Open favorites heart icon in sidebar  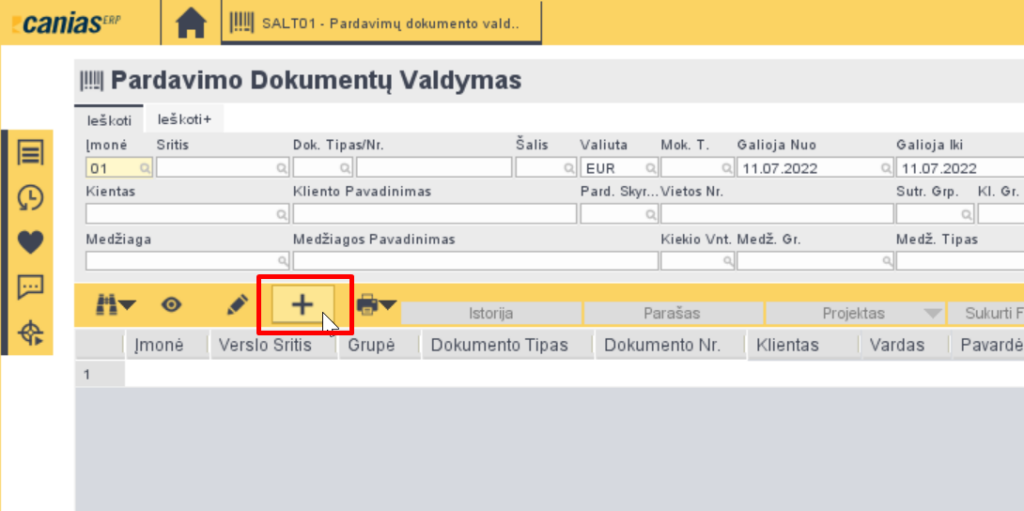click(31, 242)
